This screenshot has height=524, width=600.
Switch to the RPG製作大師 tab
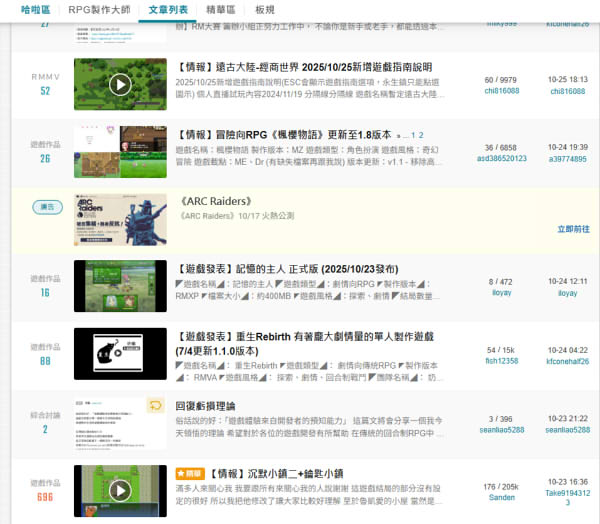point(100,9)
